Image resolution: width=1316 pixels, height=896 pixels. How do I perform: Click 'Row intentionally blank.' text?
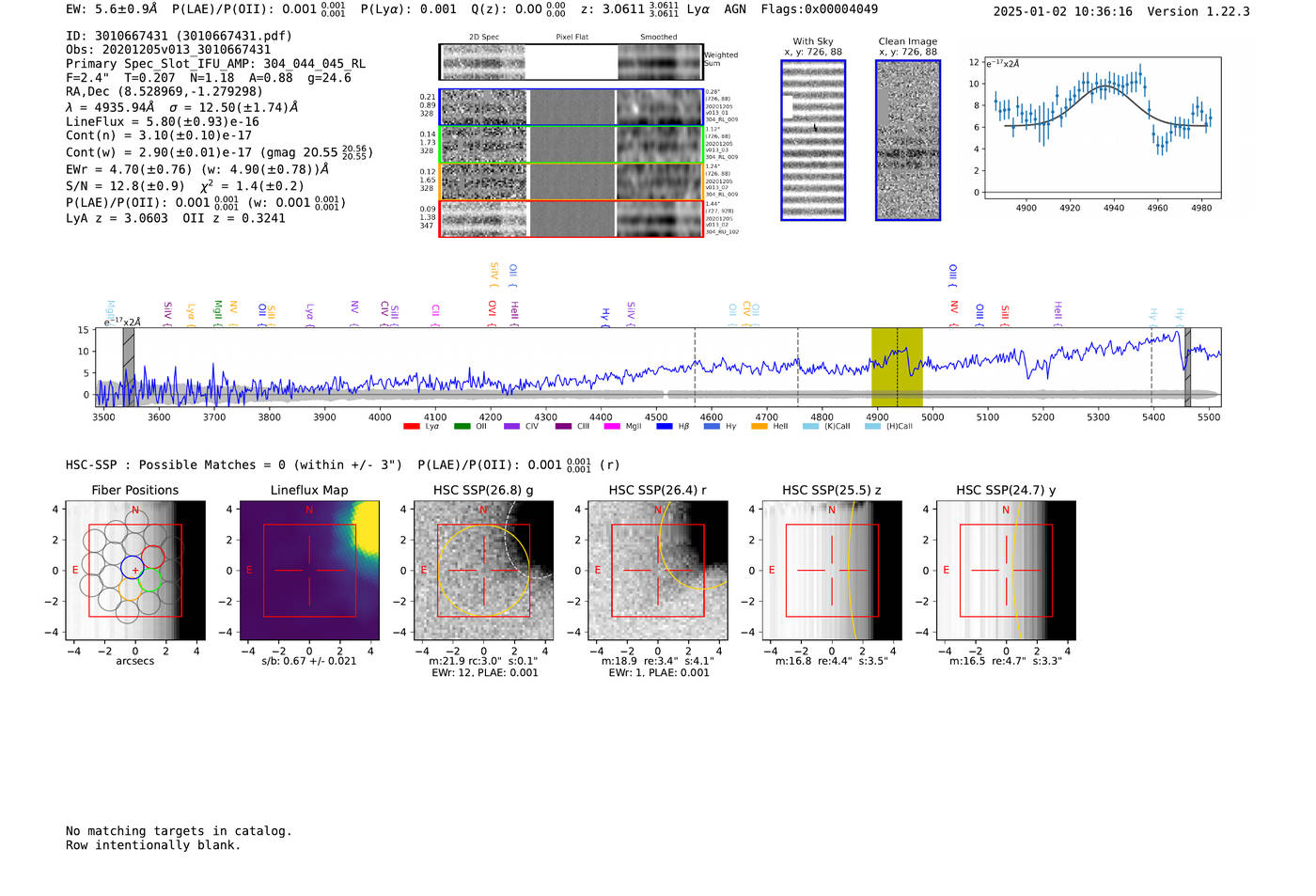pyautogui.click(x=153, y=845)
